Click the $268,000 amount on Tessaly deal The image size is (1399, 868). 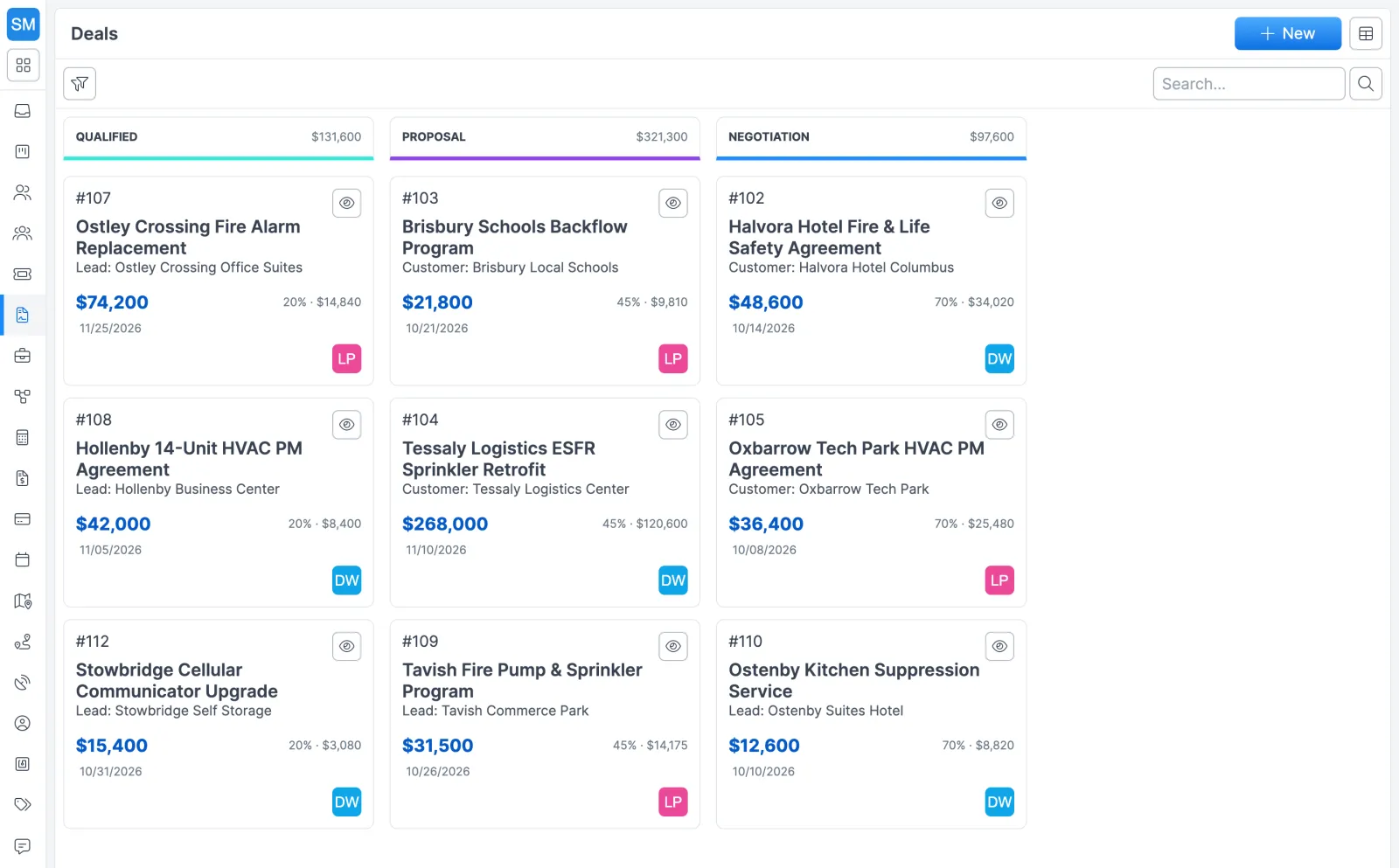click(445, 524)
